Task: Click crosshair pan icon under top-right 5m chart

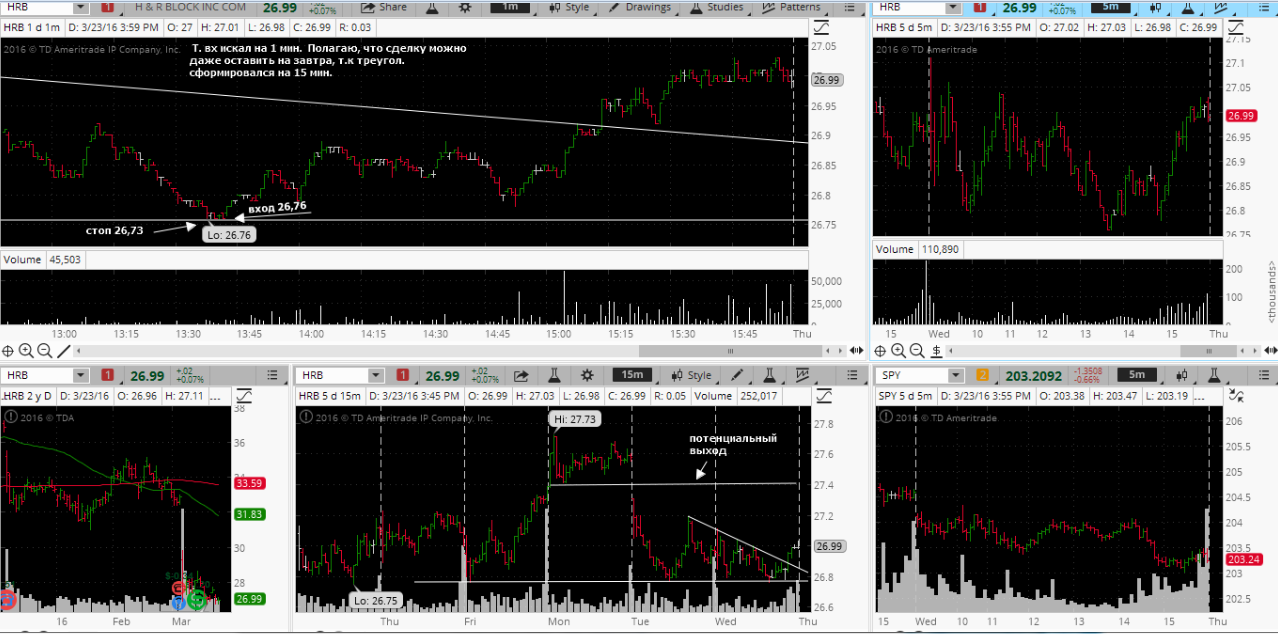Action: tap(881, 351)
